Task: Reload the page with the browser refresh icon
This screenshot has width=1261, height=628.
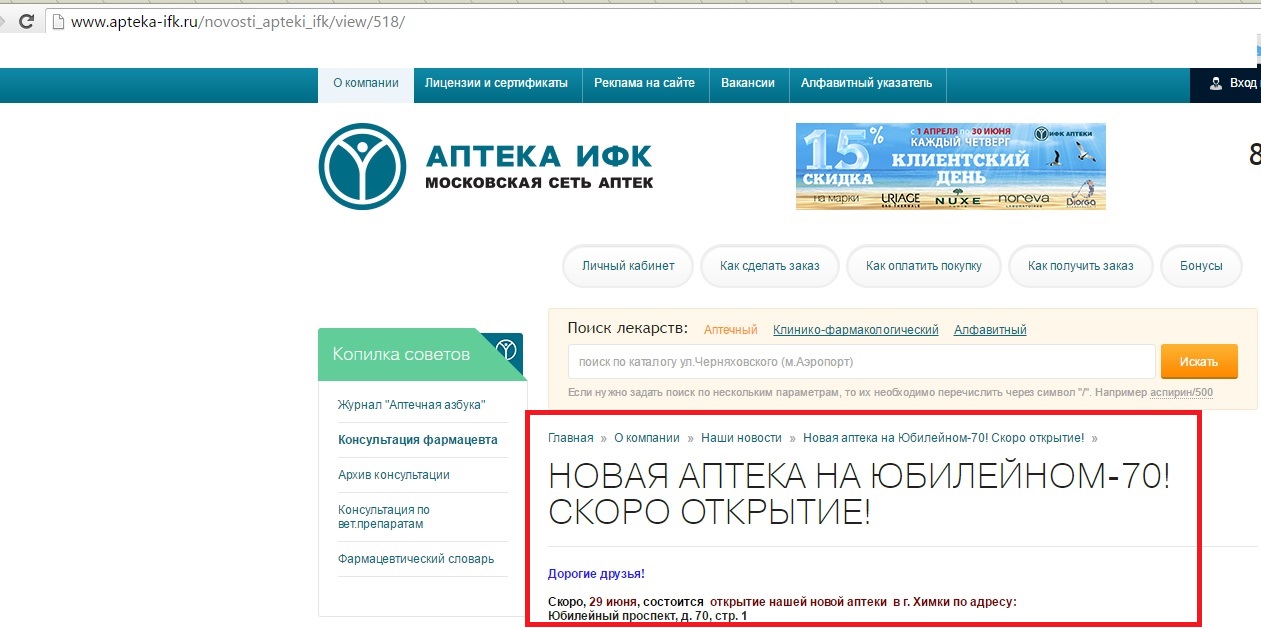Action: (26, 21)
